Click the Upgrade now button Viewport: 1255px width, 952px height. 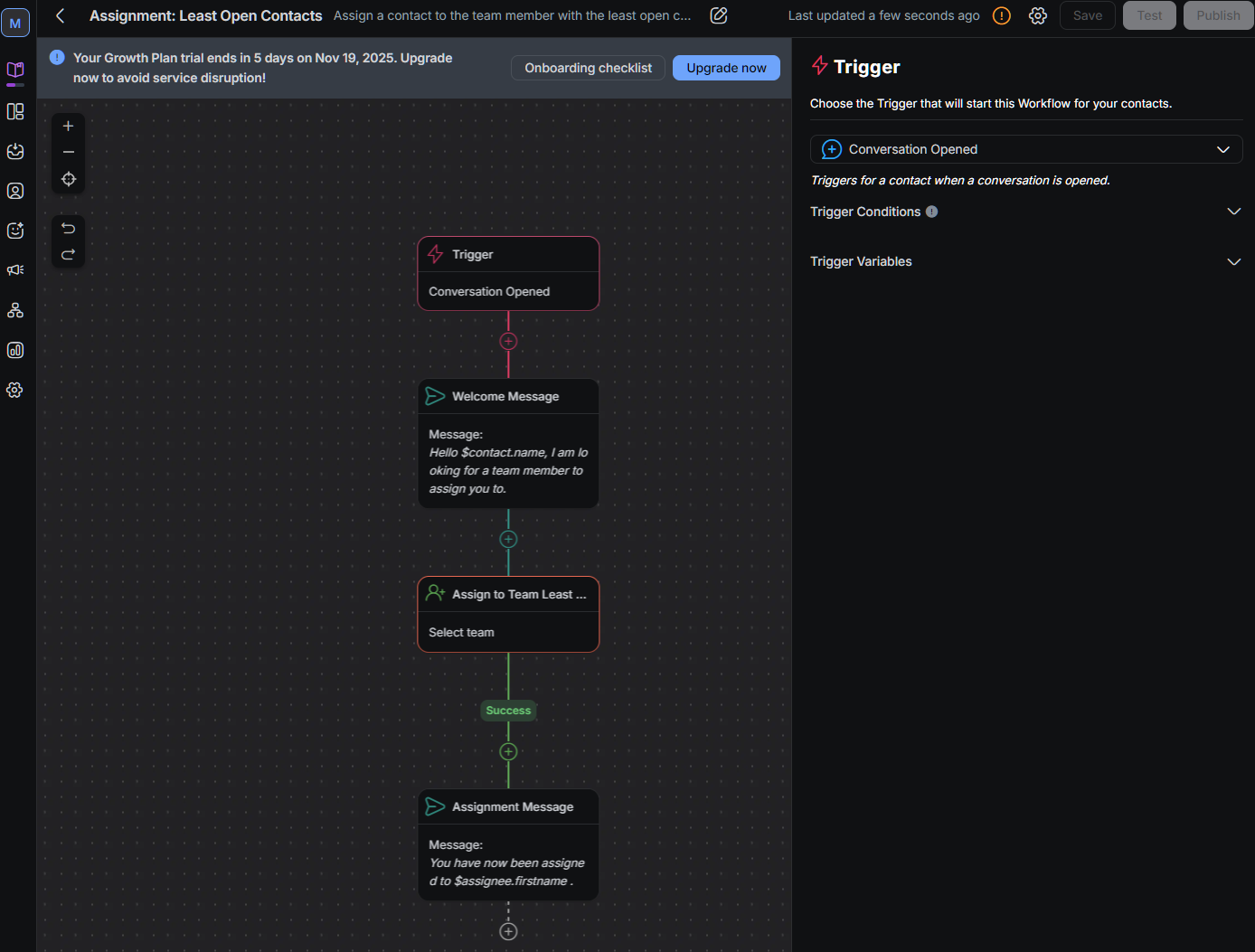[x=726, y=68]
